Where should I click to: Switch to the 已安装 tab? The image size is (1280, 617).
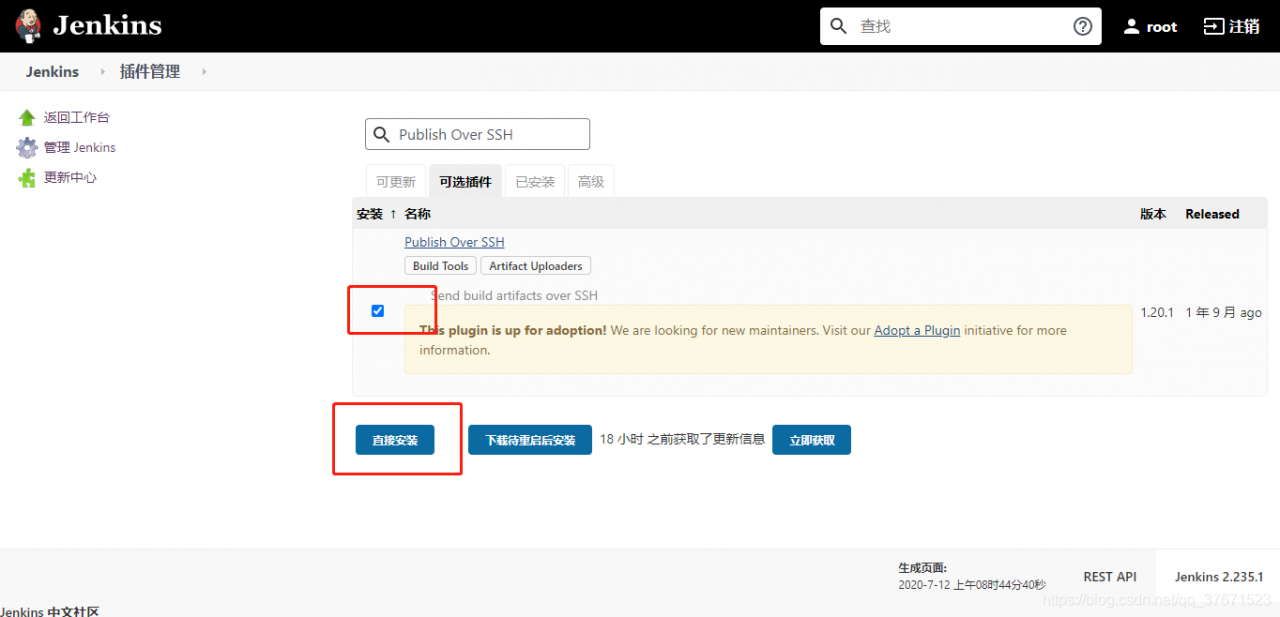[535, 182]
